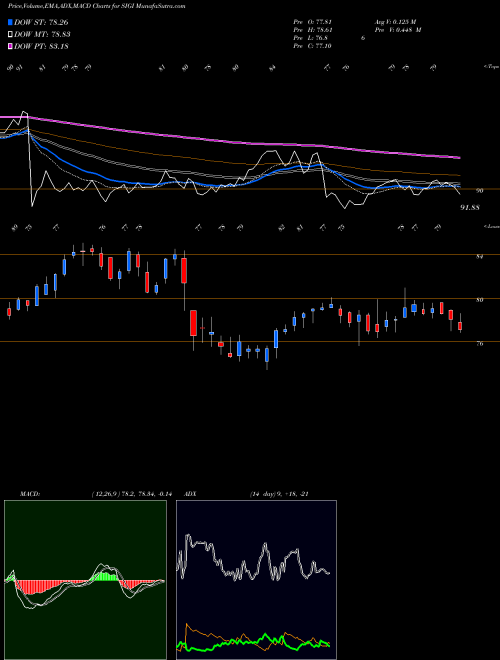Click the large red gap-down candle below 80
500x660 pixels.
click(x=193, y=323)
